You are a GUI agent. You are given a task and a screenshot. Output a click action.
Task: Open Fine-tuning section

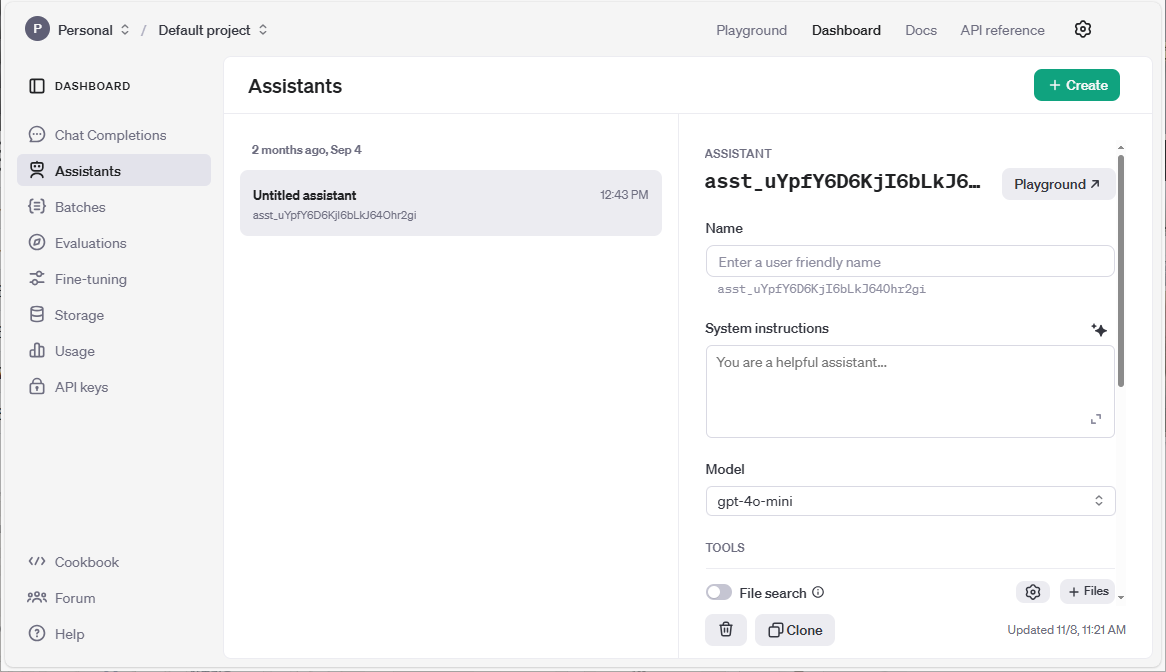coord(114,279)
